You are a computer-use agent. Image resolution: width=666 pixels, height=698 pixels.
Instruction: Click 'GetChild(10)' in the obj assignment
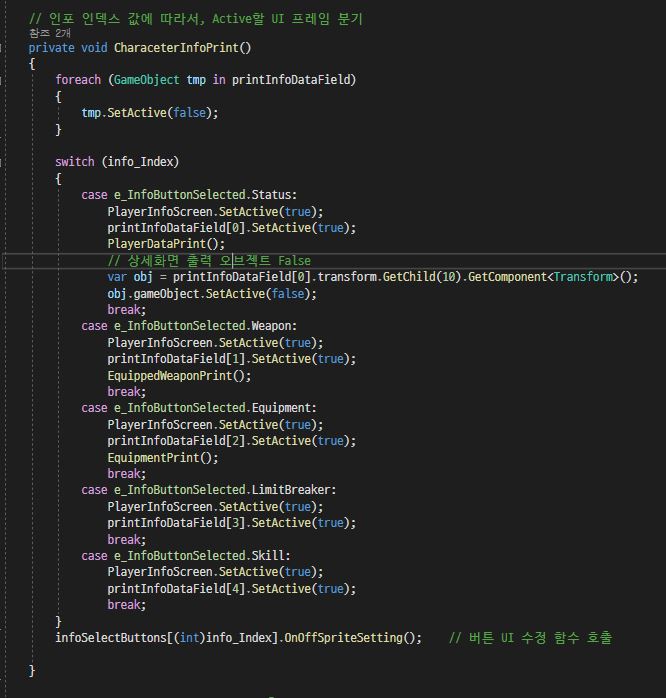point(422,276)
